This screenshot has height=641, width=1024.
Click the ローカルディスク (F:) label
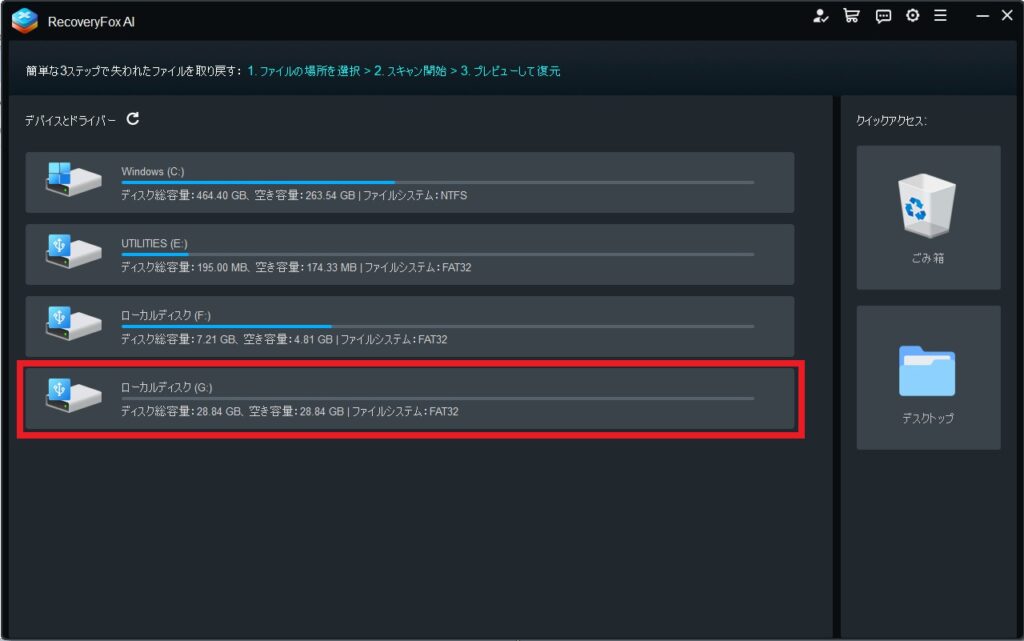pyautogui.click(x=166, y=315)
